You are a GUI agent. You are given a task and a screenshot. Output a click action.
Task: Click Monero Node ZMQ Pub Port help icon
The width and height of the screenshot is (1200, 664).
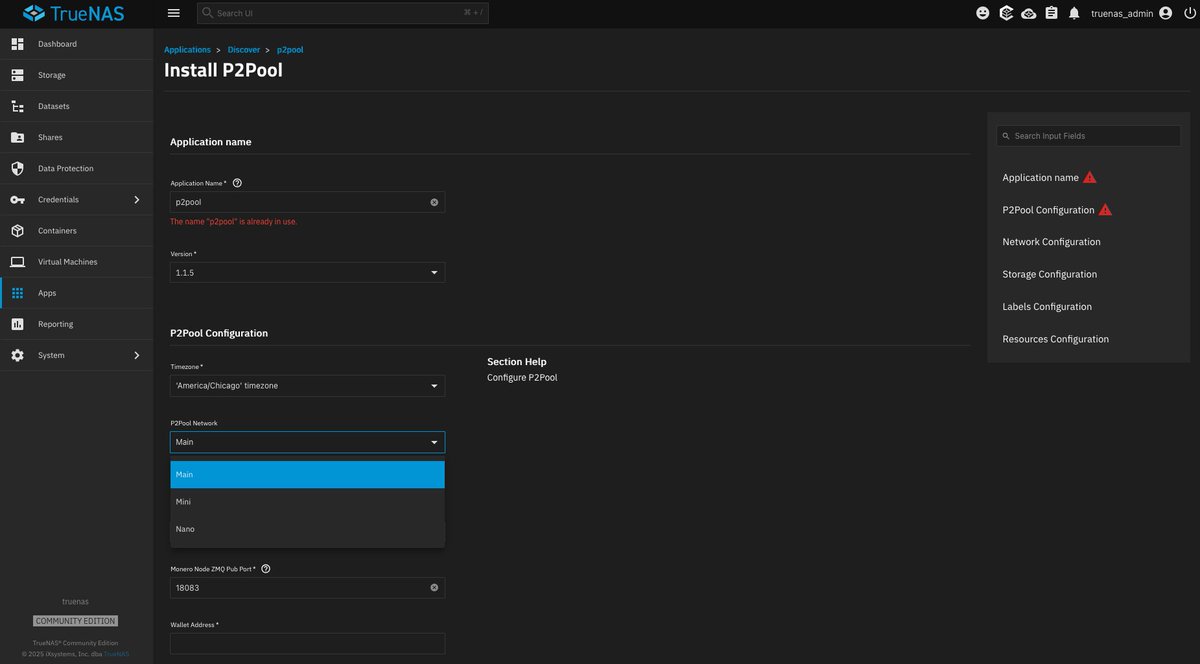point(265,569)
